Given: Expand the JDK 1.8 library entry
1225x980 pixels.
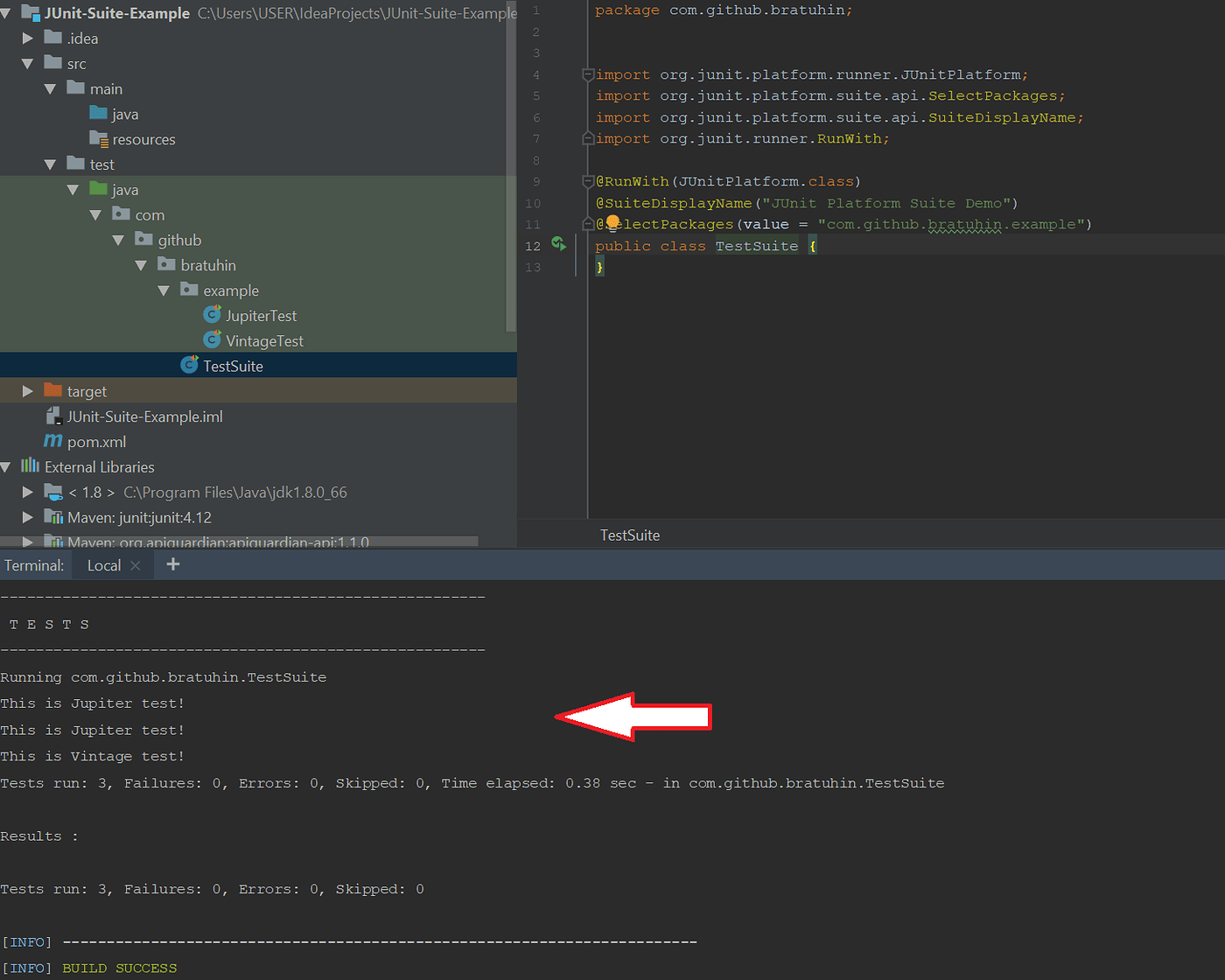Looking at the screenshot, I should tap(28, 493).
